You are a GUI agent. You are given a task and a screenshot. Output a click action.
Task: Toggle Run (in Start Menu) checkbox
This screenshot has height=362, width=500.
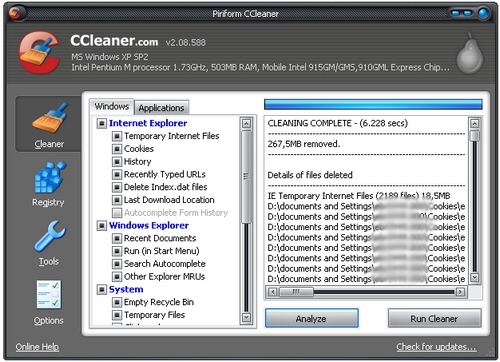coord(117,251)
